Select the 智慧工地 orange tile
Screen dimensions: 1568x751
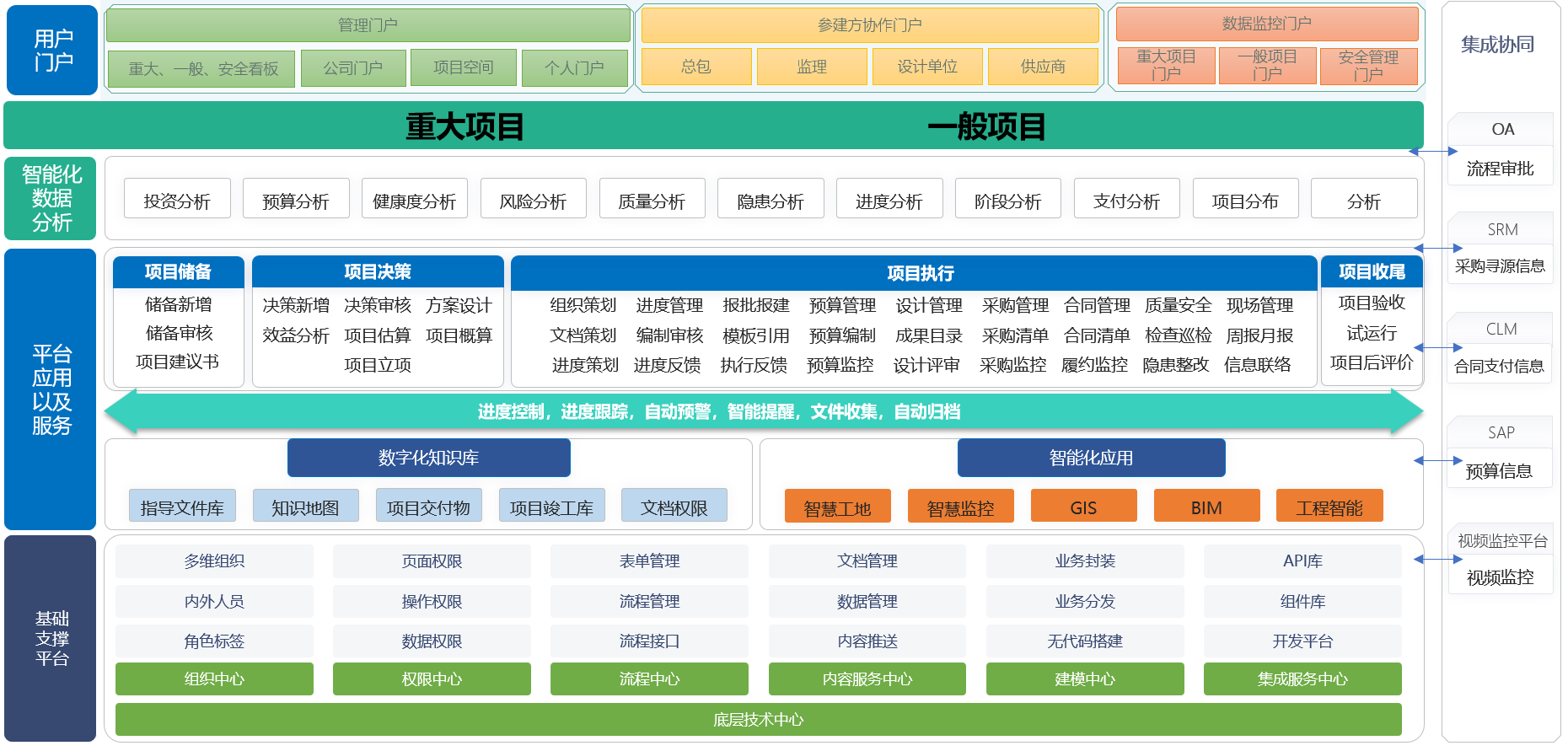837,507
